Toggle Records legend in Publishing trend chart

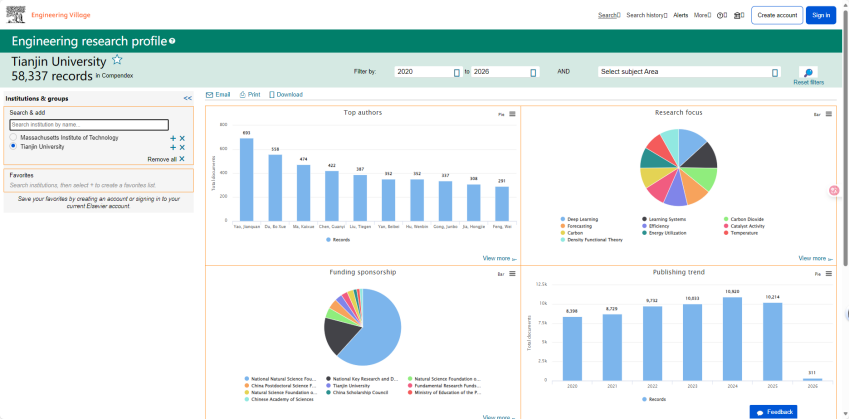coord(654,400)
